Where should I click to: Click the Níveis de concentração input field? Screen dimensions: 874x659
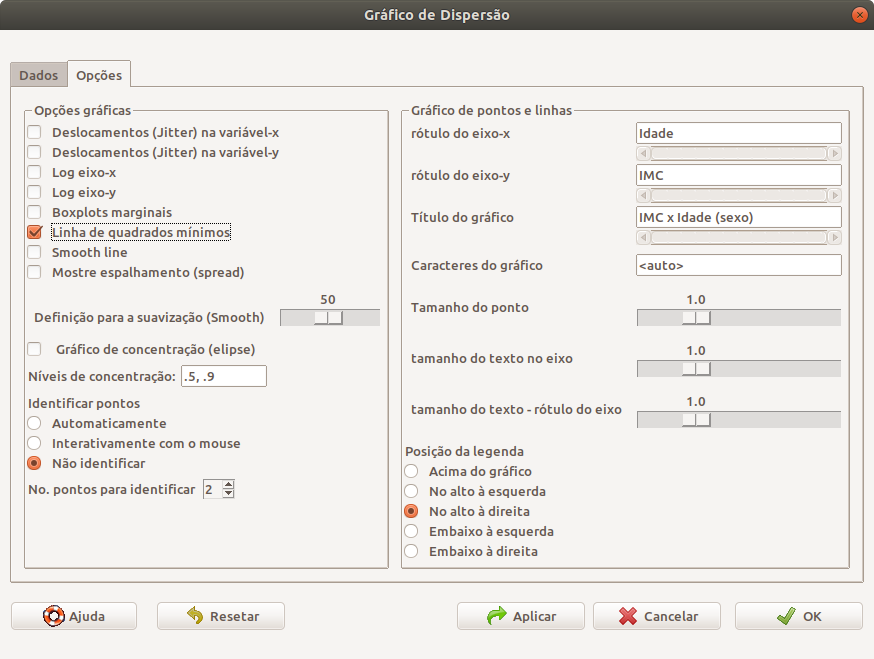(224, 376)
